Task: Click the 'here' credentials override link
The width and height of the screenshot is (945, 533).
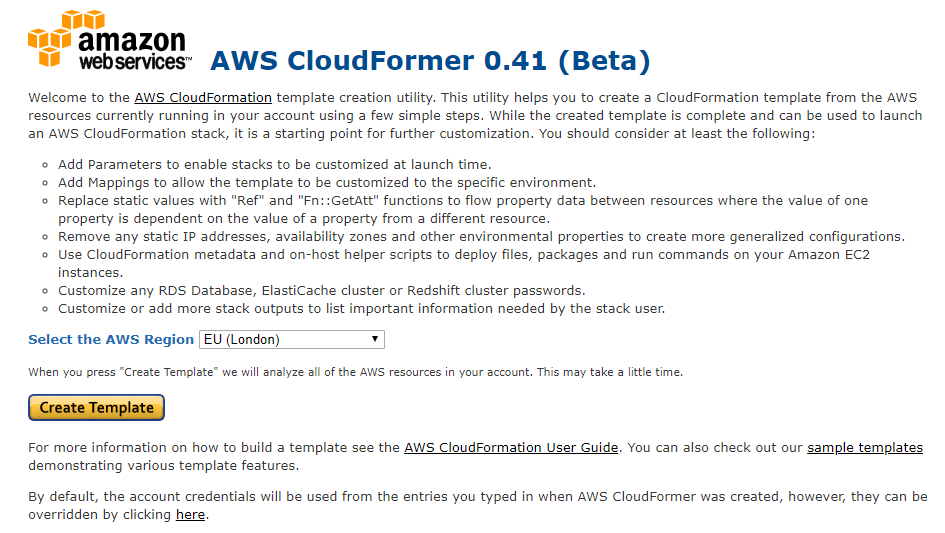Action: [190, 515]
